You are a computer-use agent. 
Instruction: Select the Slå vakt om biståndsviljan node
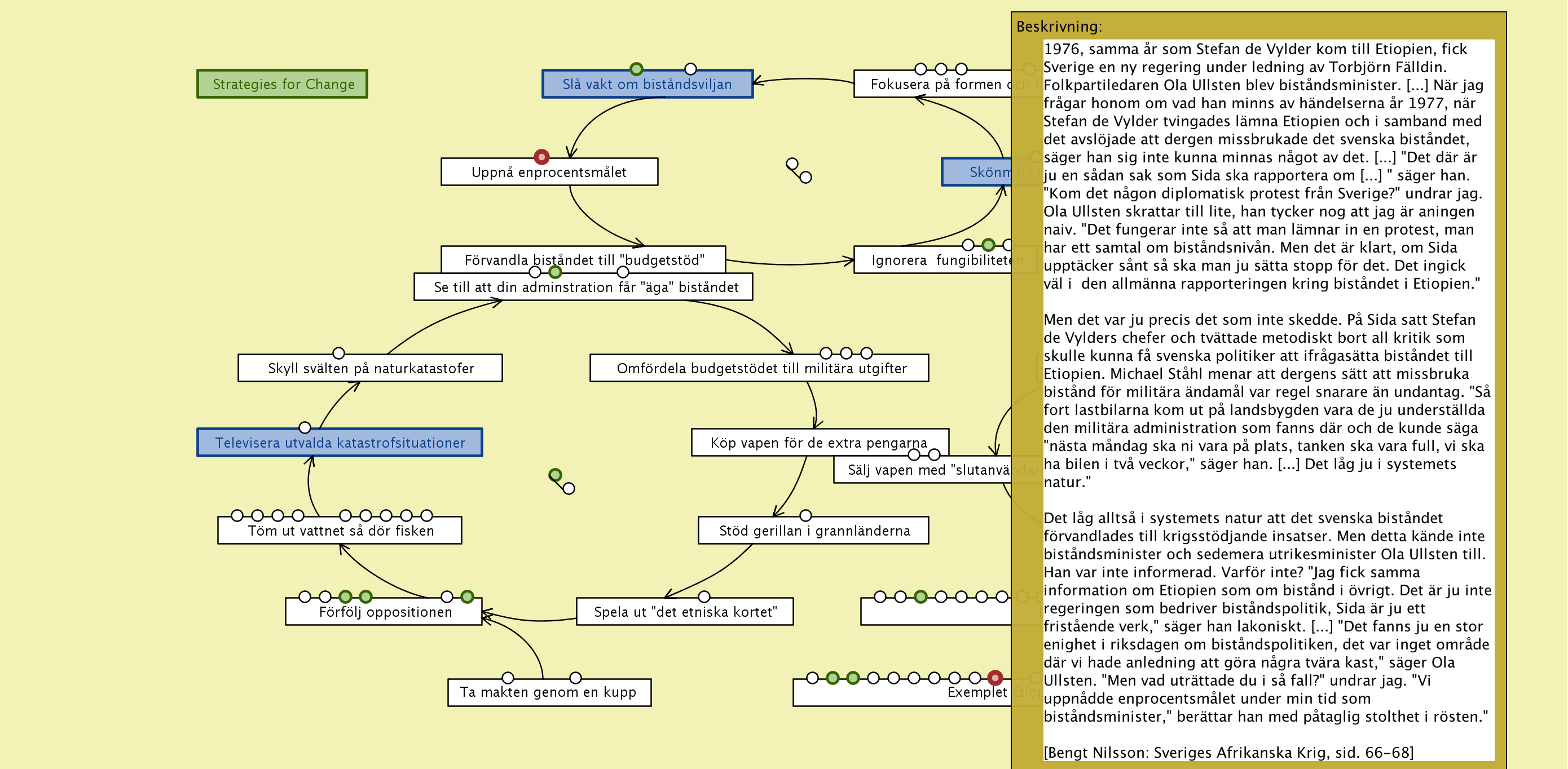(x=647, y=85)
